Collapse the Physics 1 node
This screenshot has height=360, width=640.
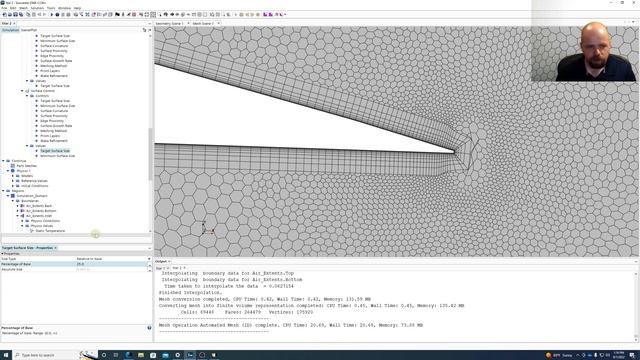(8, 171)
